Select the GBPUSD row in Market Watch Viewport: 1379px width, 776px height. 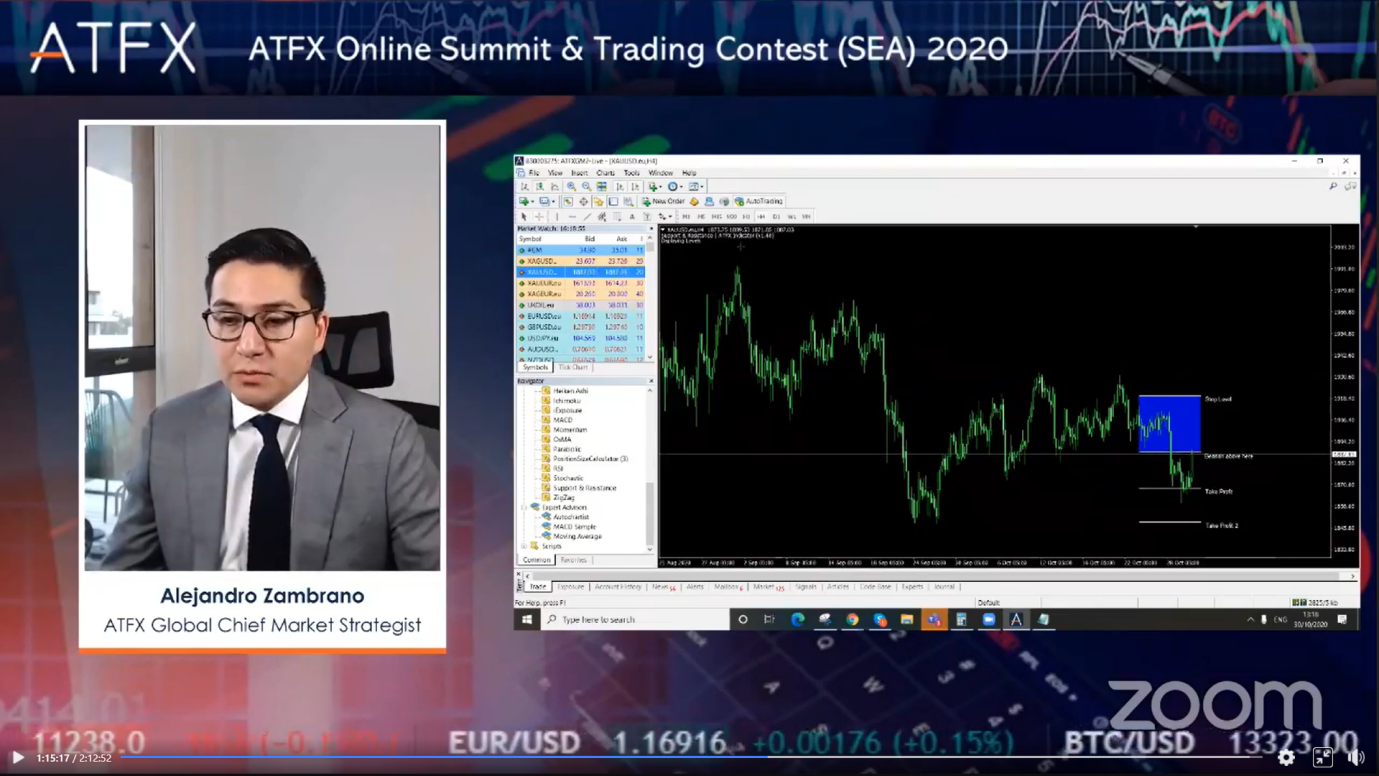tap(581, 327)
